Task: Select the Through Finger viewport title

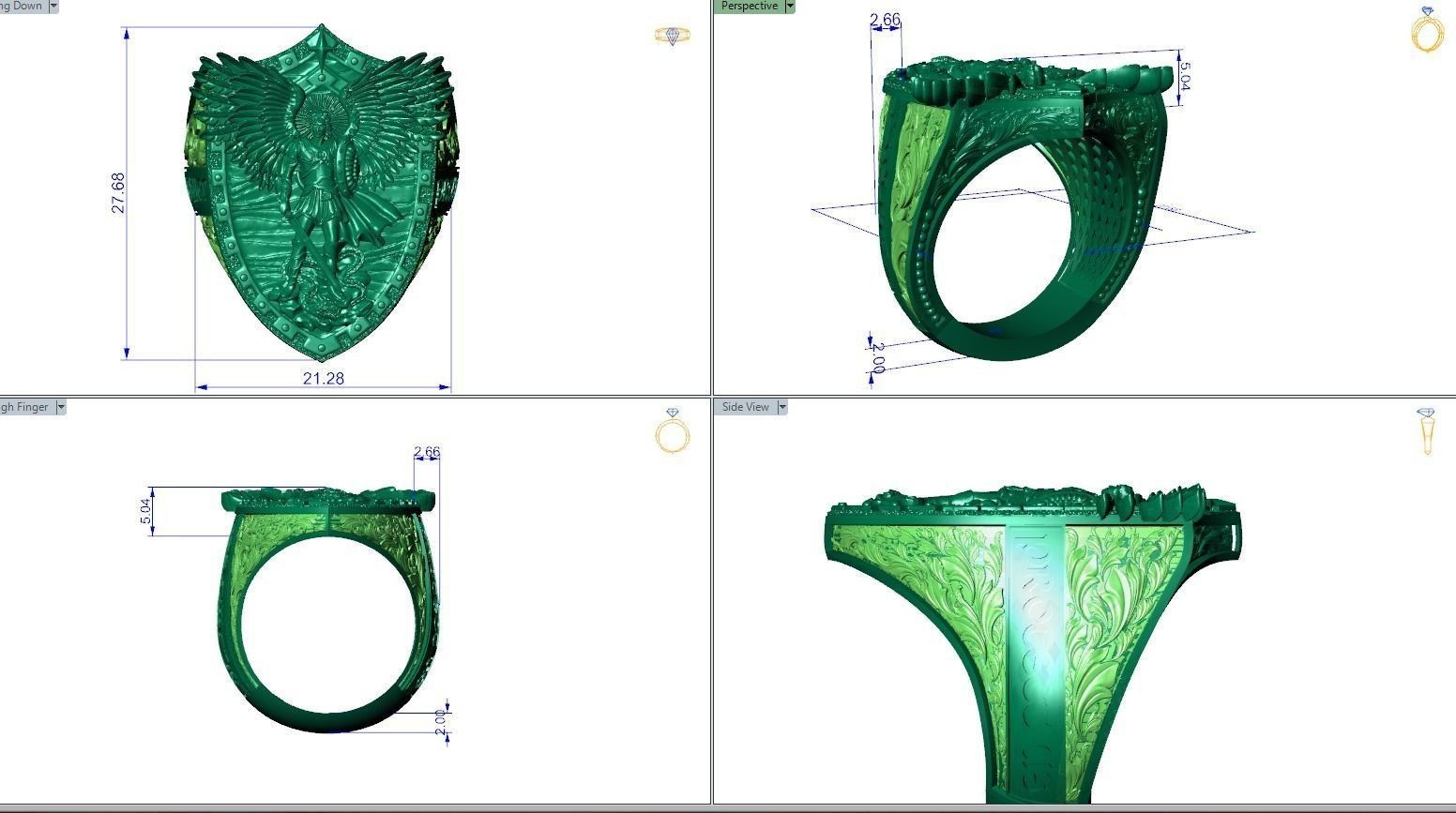Action: (x=25, y=407)
